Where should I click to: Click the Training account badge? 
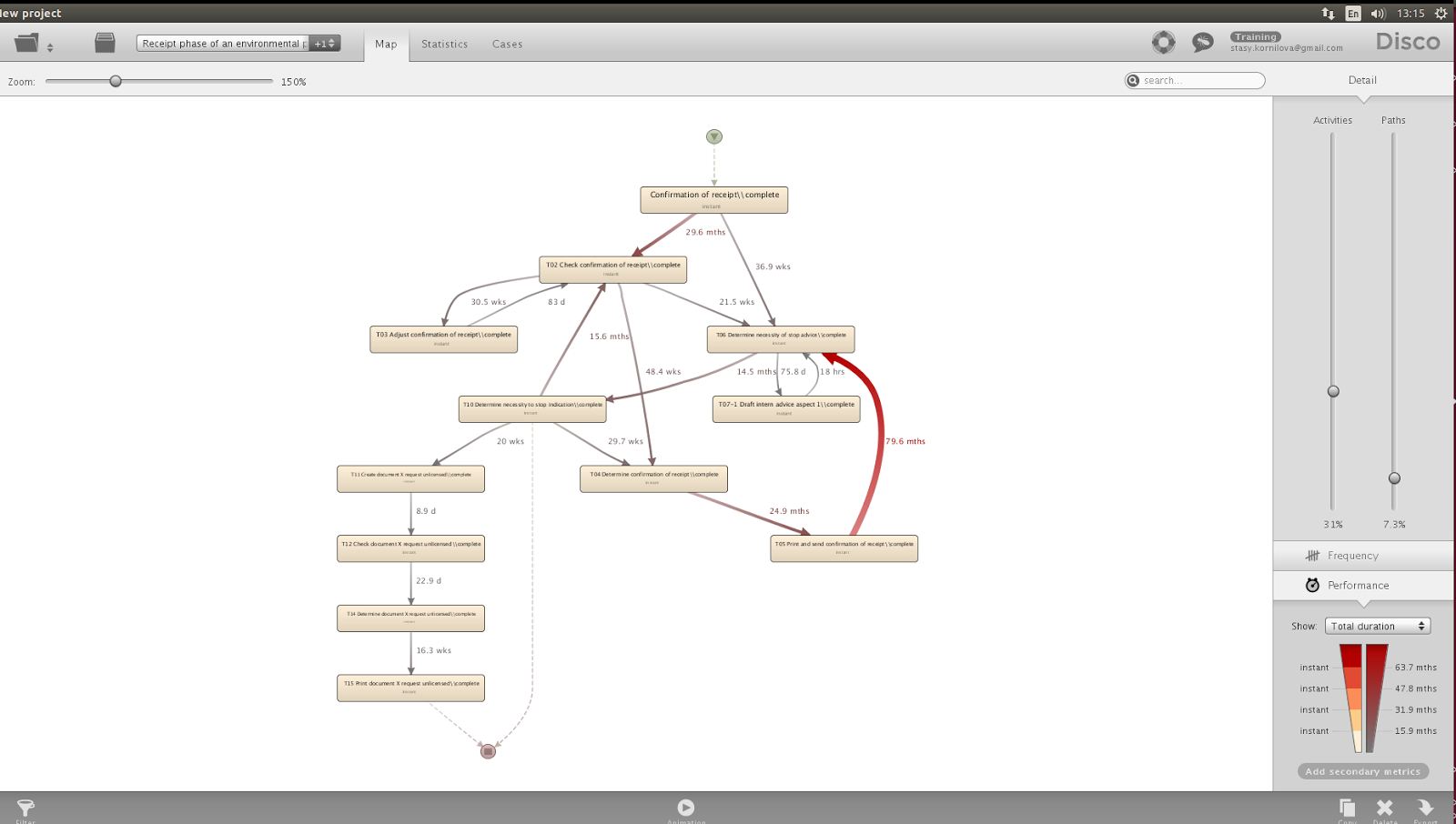point(1256,36)
